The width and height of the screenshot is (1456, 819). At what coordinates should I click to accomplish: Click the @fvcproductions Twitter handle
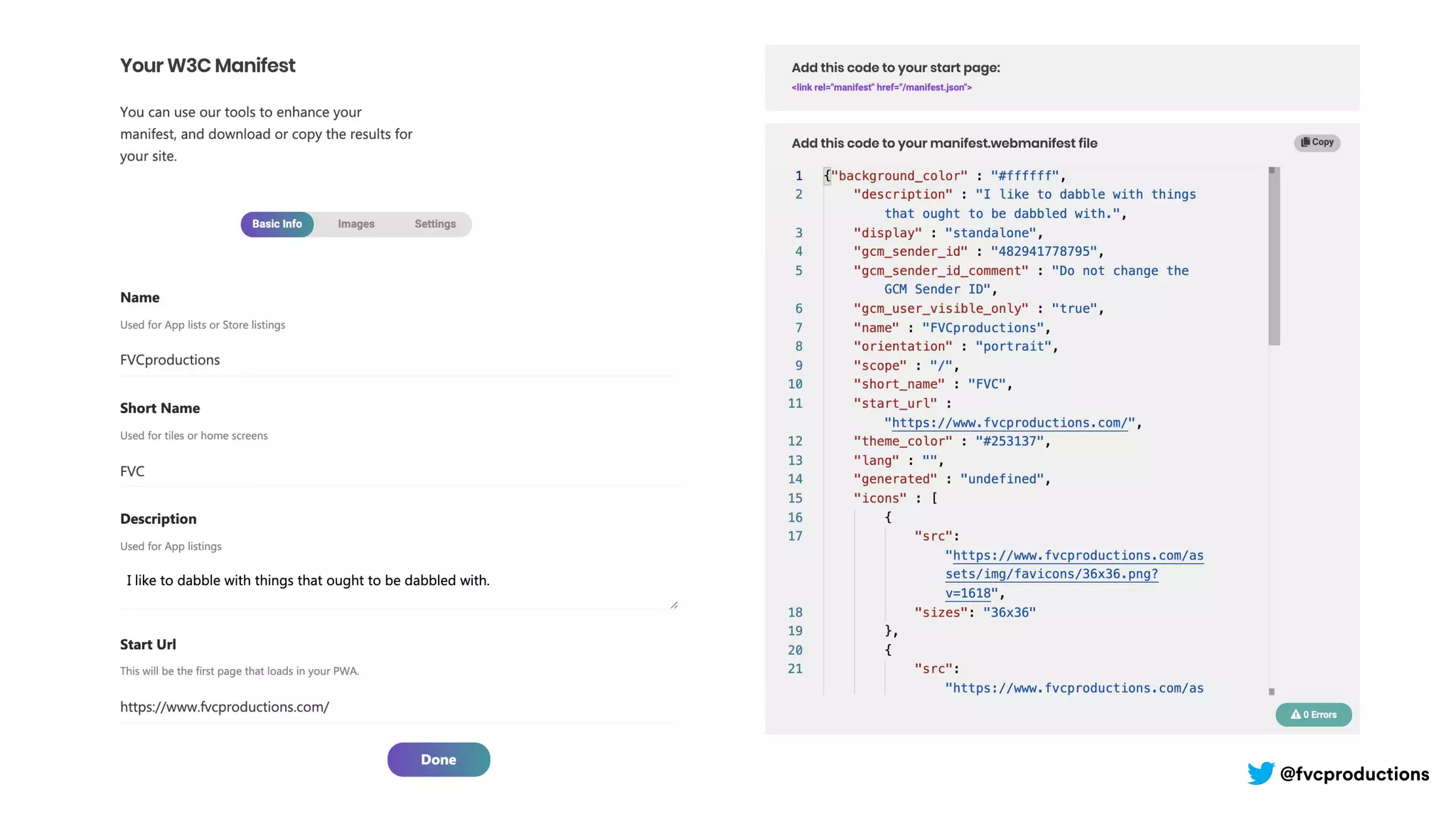[x=1354, y=773]
